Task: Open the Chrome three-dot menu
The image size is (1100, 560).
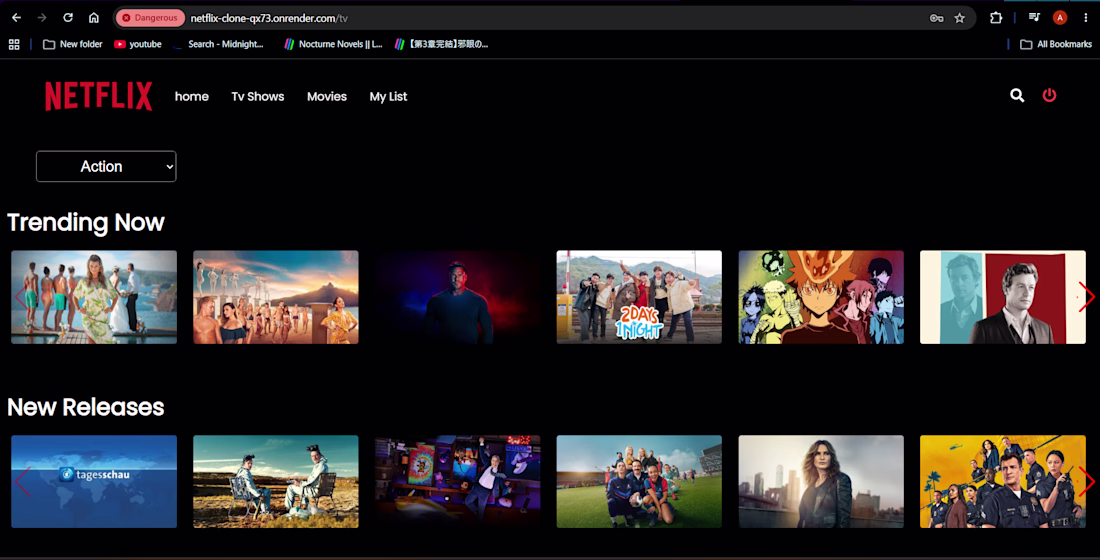Action: click(x=1085, y=18)
